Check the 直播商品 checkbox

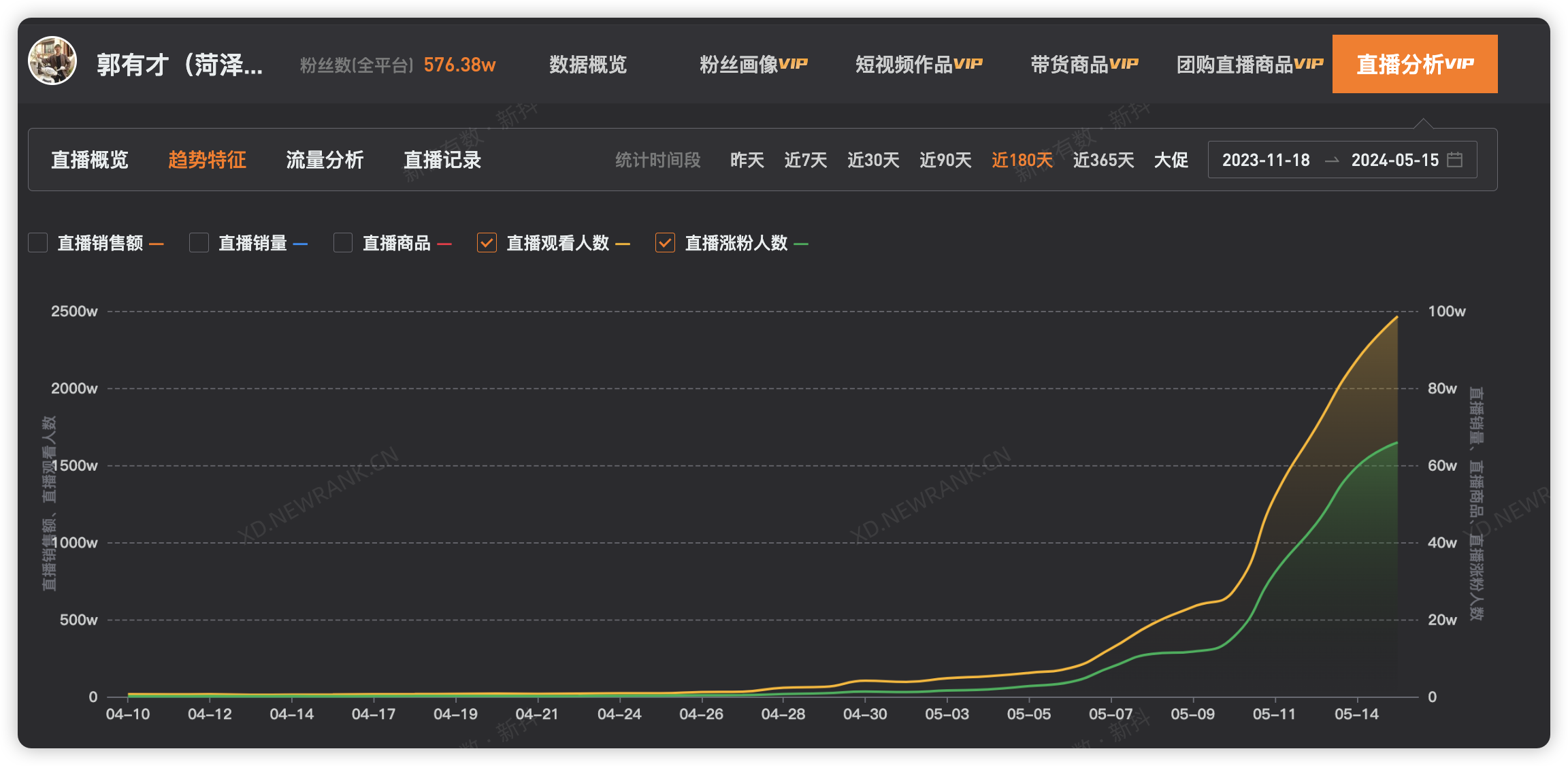coord(343,243)
